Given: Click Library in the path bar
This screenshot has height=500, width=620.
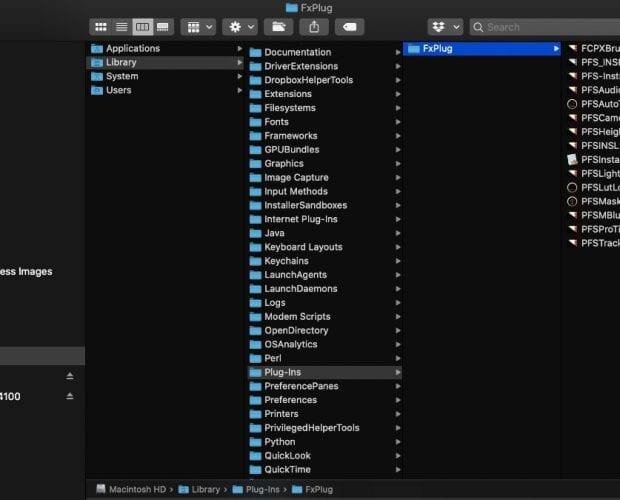Looking at the screenshot, I should tap(199, 489).
